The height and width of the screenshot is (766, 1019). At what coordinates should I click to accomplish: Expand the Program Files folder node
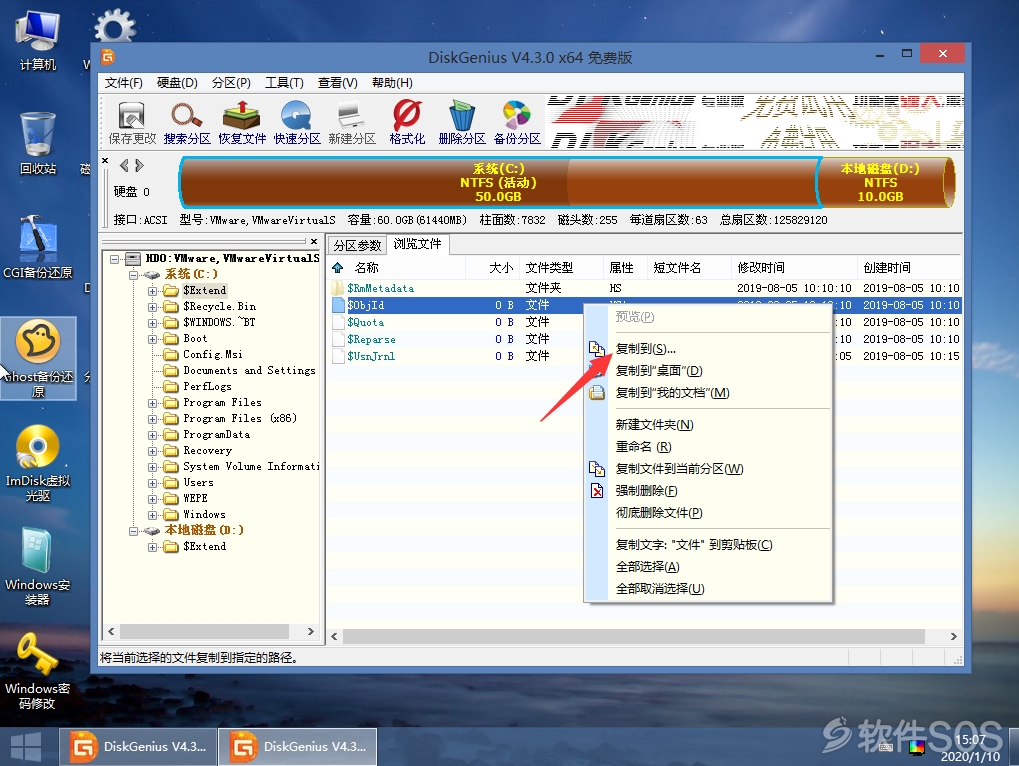click(152, 403)
